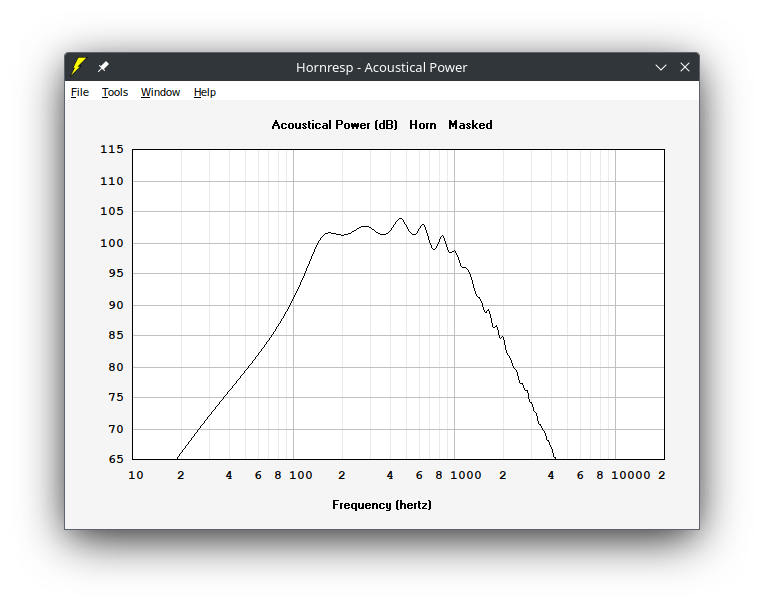Click the 'Masked' label in chart heading

click(470, 125)
